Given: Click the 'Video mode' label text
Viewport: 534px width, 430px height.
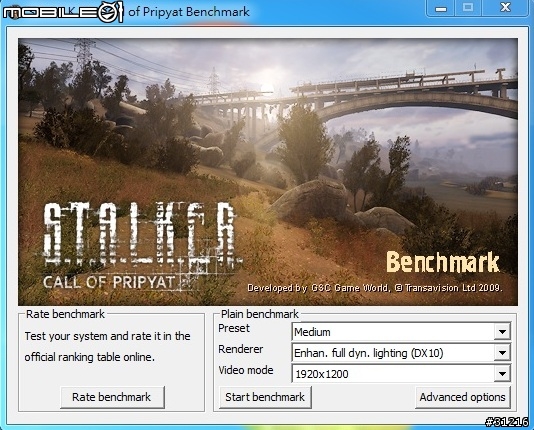Looking at the screenshot, I should (x=246, y=370).
